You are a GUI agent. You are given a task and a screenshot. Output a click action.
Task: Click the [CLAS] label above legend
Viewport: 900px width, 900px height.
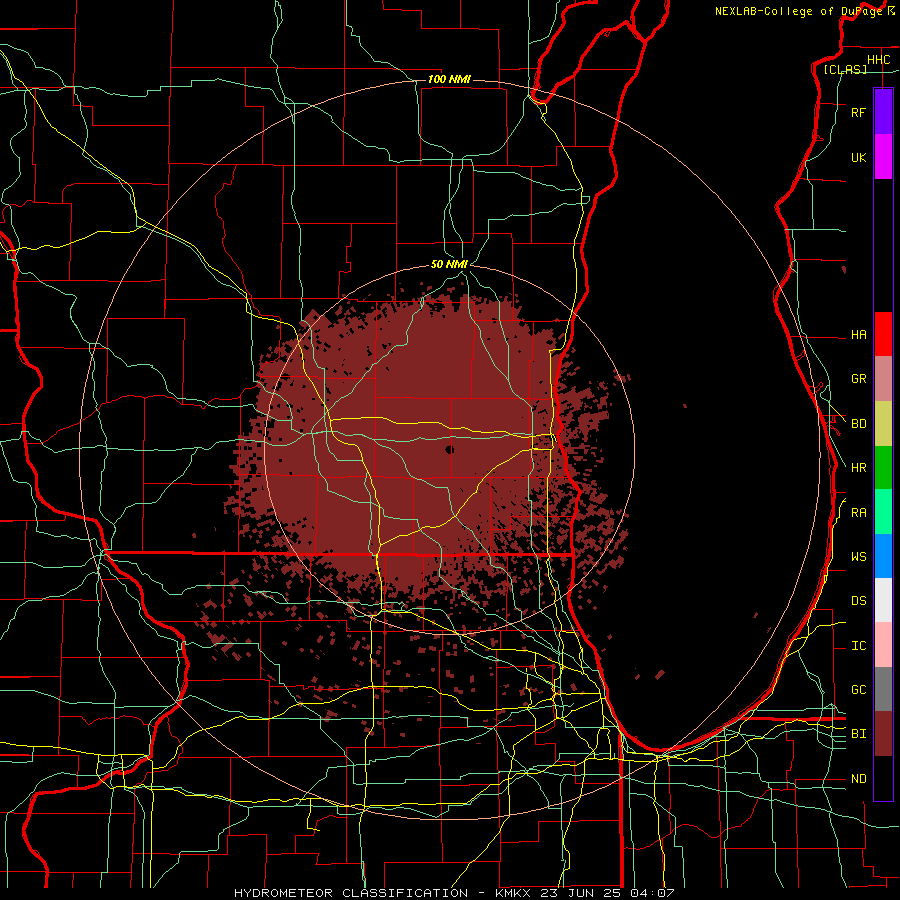click(845, 69)
